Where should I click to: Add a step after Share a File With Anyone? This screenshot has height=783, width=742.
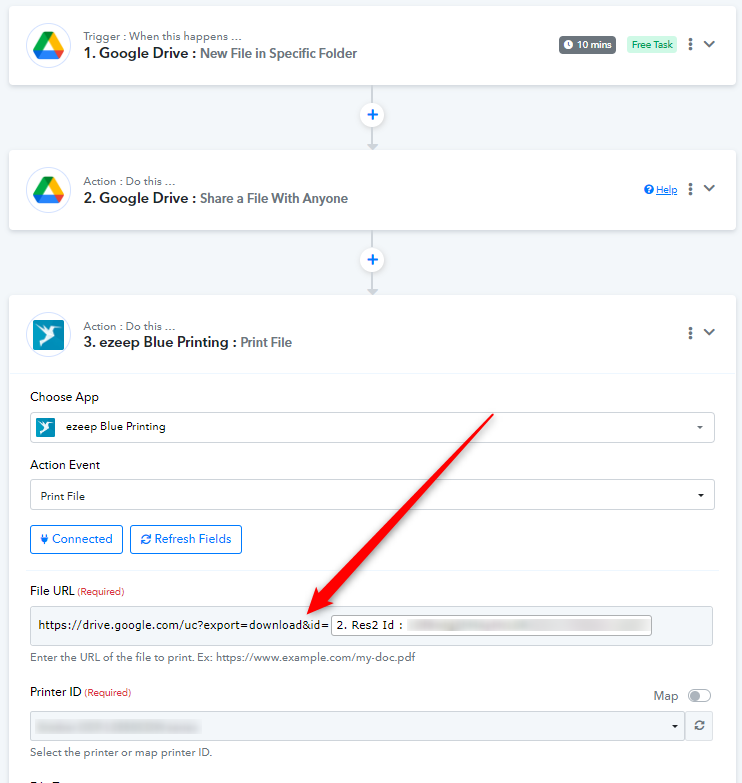(372, 260)
